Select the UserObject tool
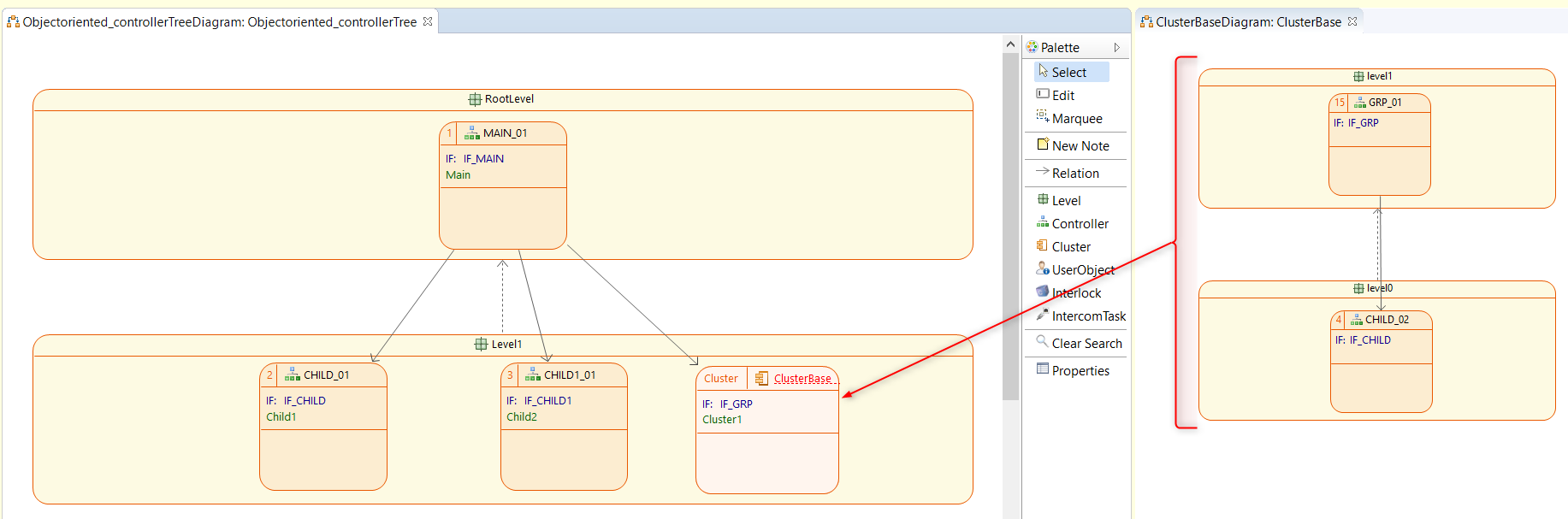 click(x=1082, y=269)
